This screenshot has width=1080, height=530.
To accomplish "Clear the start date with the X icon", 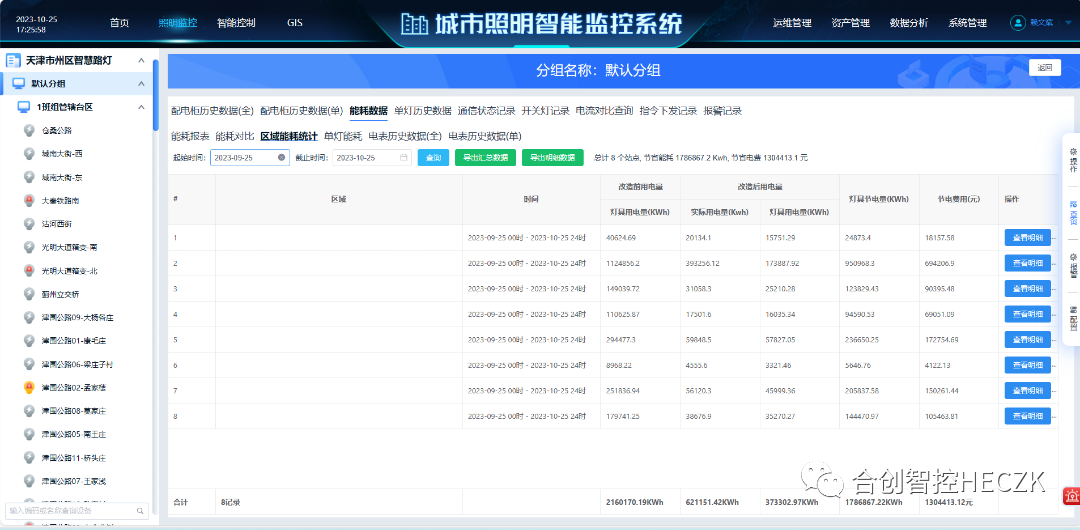I will click(x=282, y=158).
